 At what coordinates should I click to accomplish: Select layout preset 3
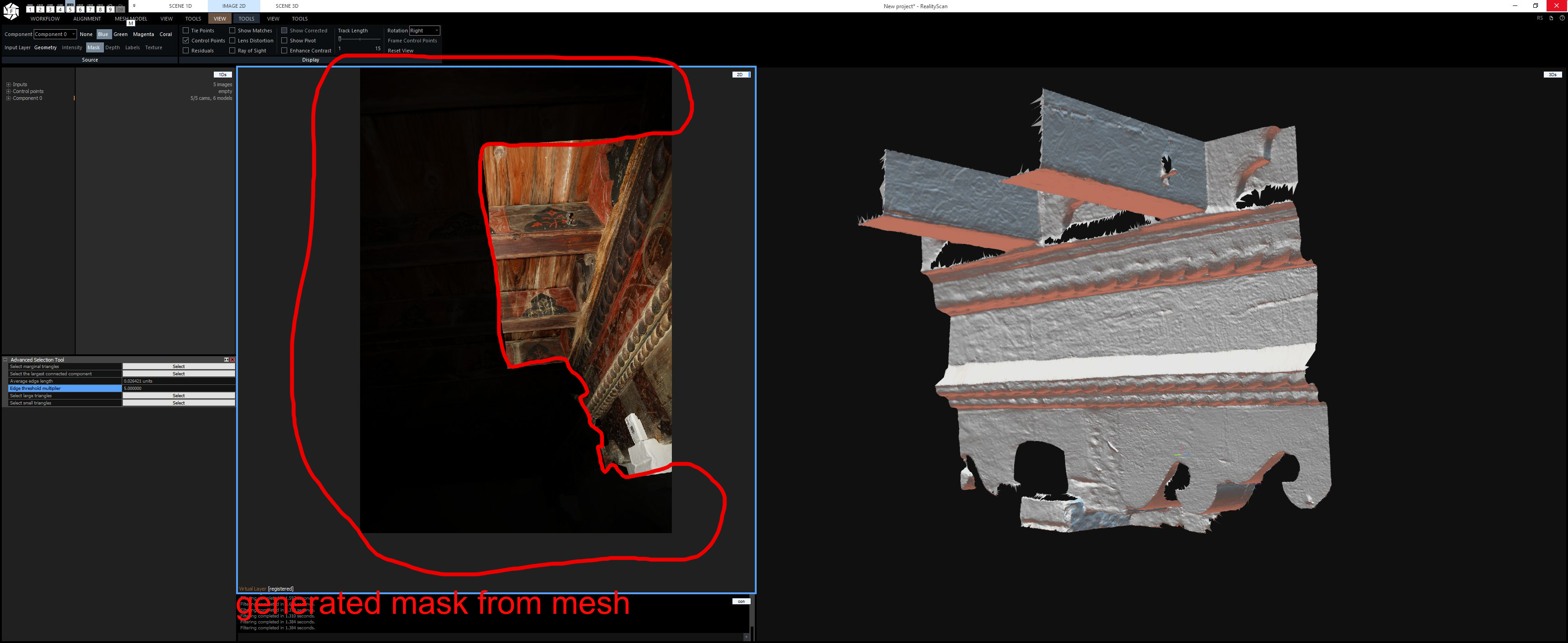click(x=50, y=9)
